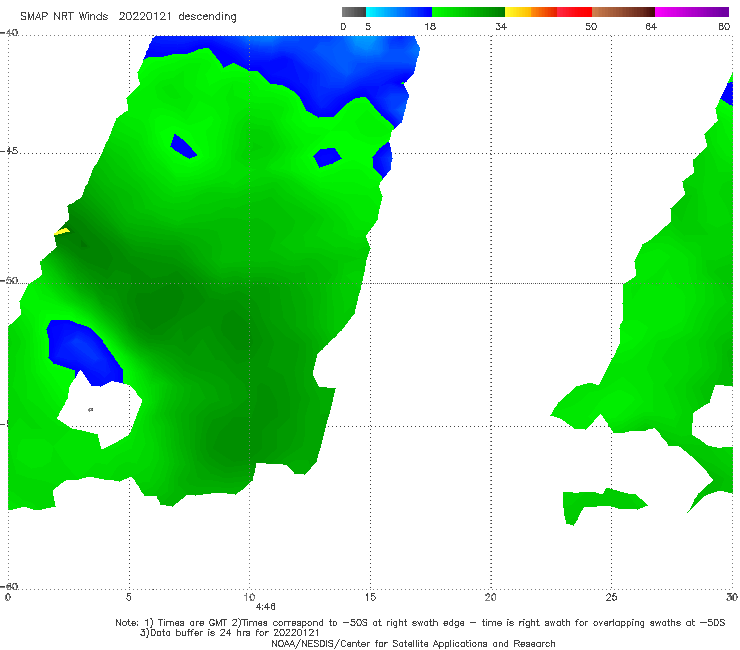Viewport: 740px width, 650px height.
Task: Click the note '3)Data buffer is 24 hrs for 20220121'
Action: point(229,633)
